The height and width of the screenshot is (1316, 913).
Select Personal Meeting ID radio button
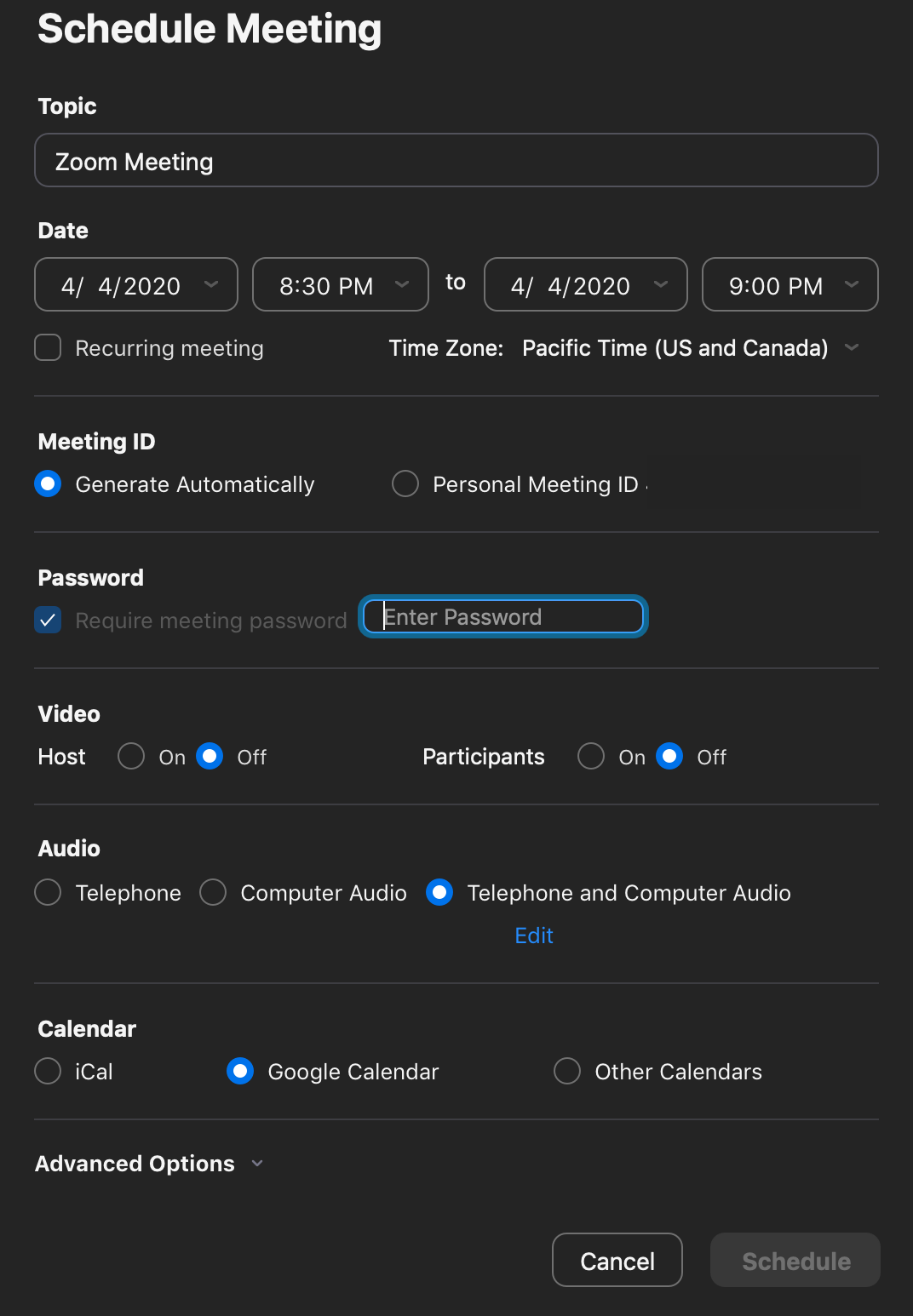click(405, 484)
